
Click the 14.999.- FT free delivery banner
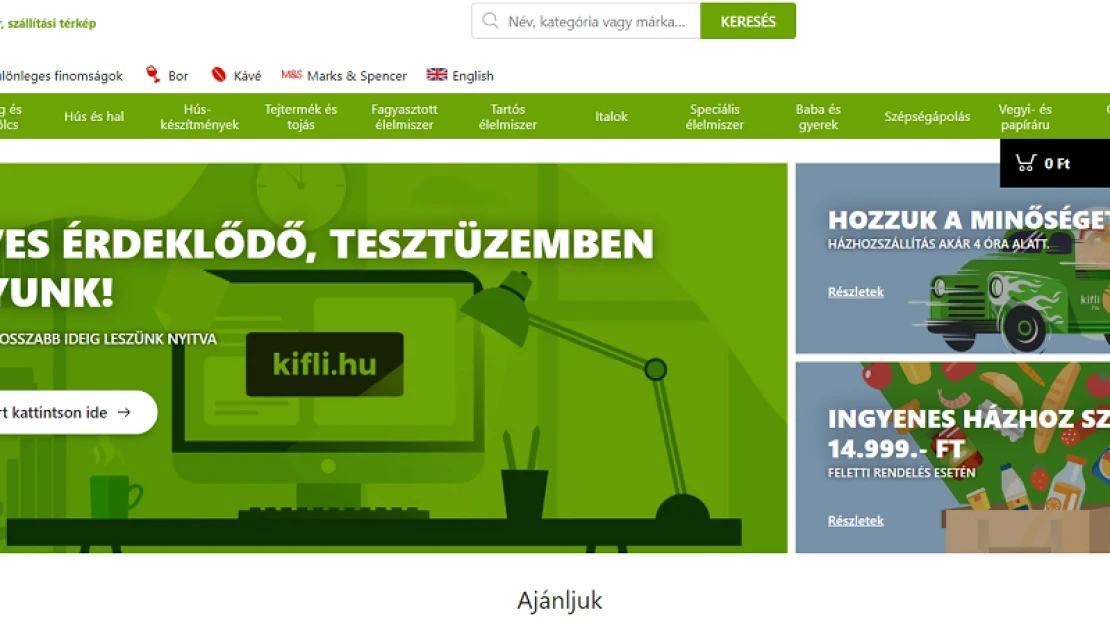(x=953, y=458)
